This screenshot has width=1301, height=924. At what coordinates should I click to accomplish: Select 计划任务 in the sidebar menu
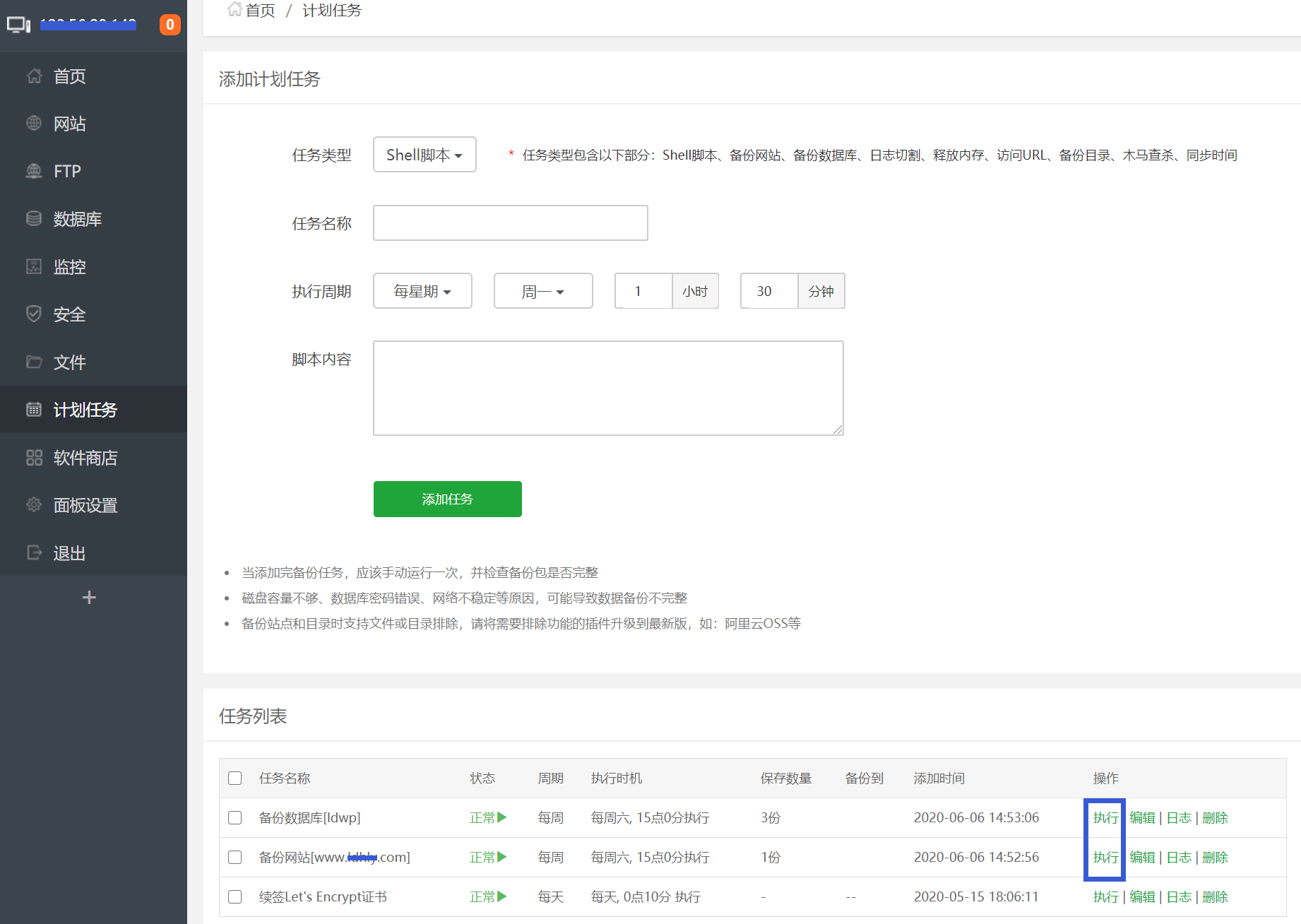[x=85, y=410]
